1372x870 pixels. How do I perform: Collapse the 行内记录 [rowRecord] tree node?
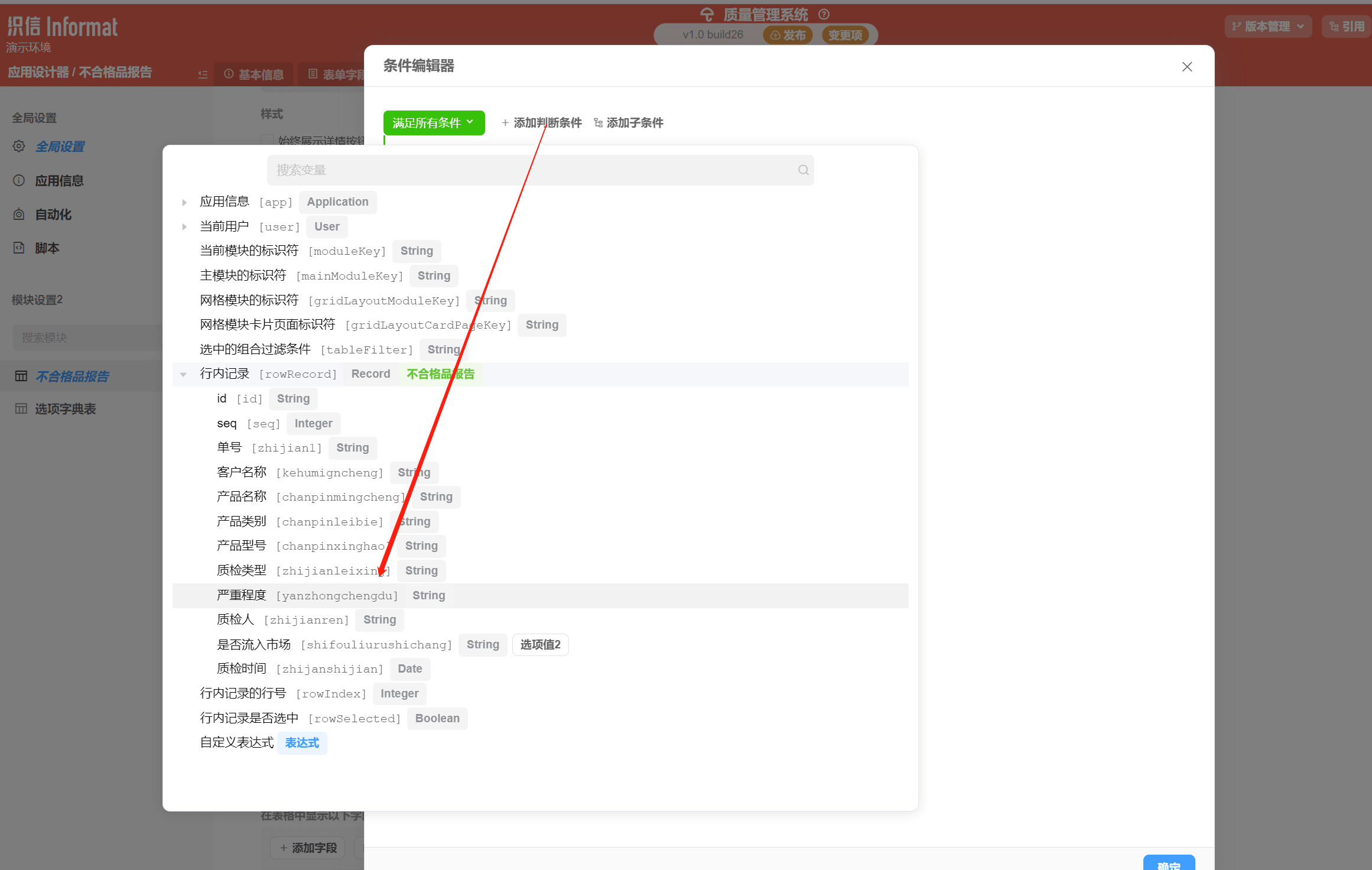[183, 374]
